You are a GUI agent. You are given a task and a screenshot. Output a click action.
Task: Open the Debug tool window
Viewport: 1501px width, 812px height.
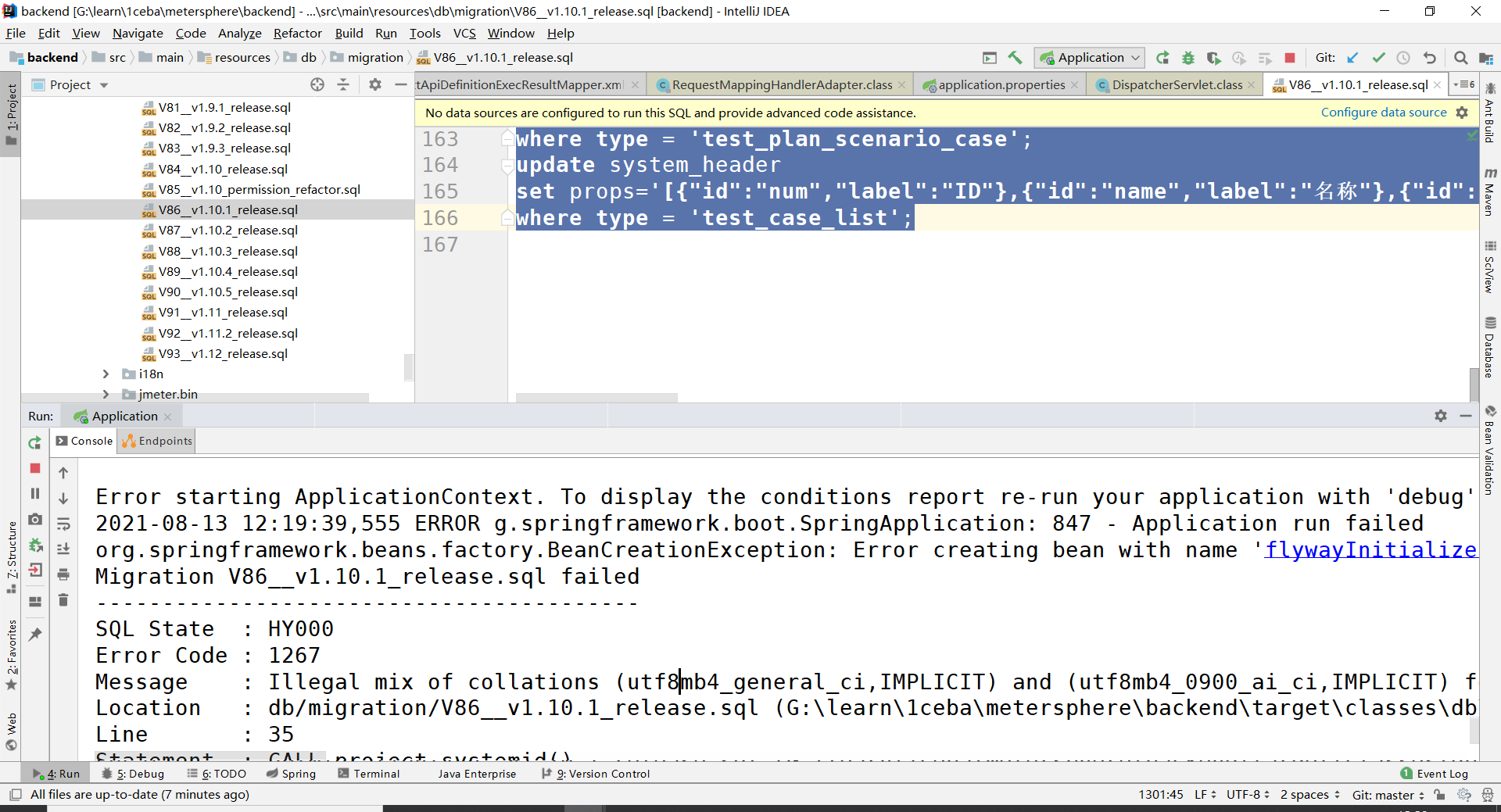coord(133,774)
